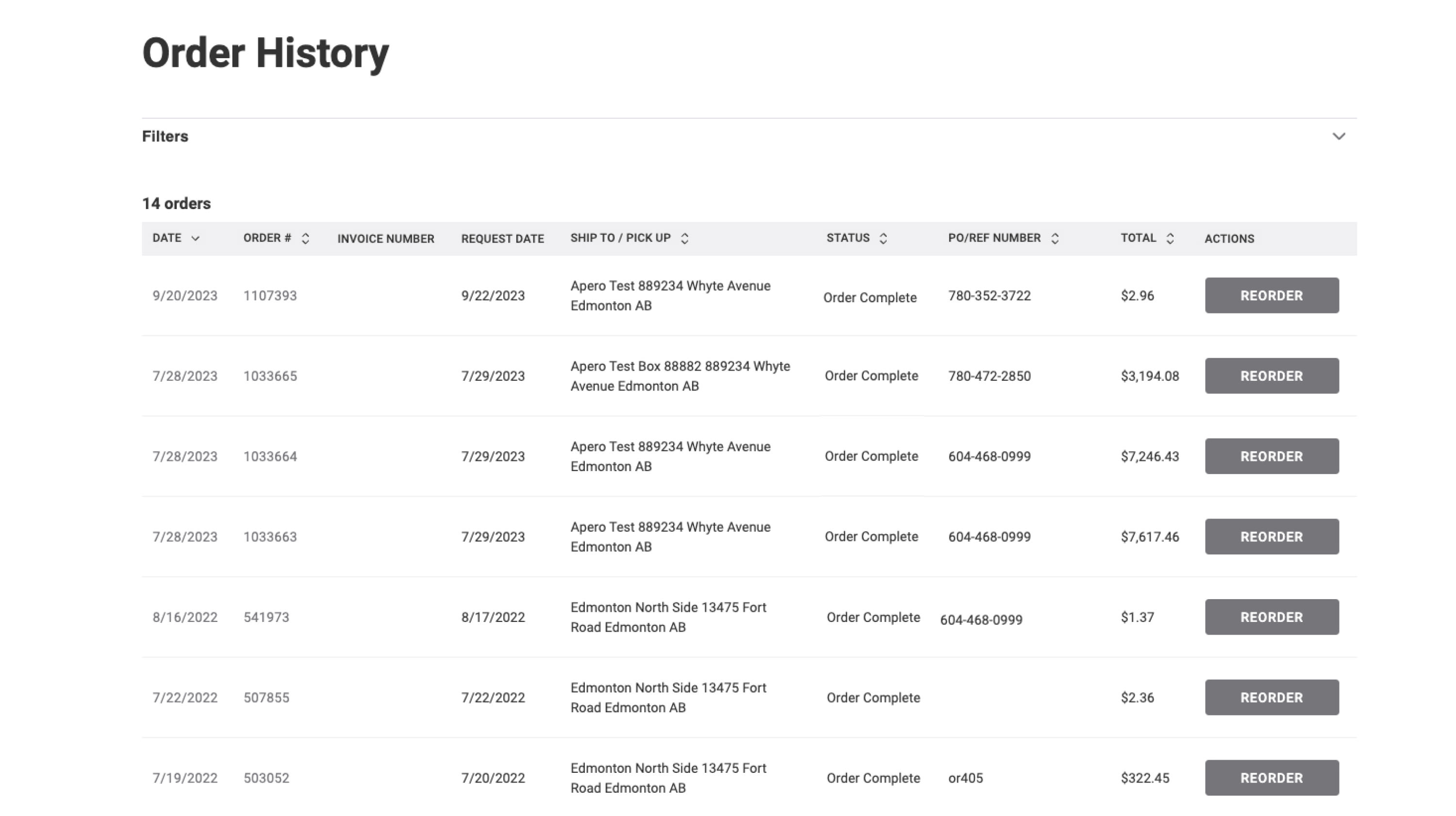Open order number 1107393
This screenshot has height=816, width=1456.
tap(270, 295)
